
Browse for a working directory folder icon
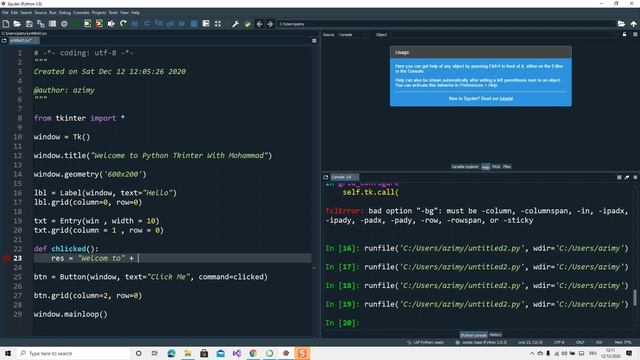tap(621, 24)
